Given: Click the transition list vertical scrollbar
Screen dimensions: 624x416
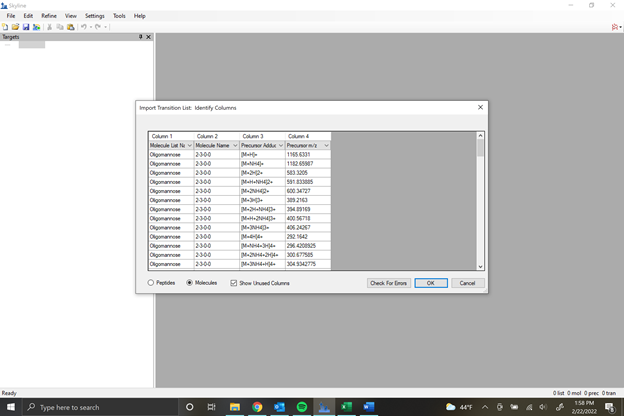Looking at the screenshot, I should (480, 200).
